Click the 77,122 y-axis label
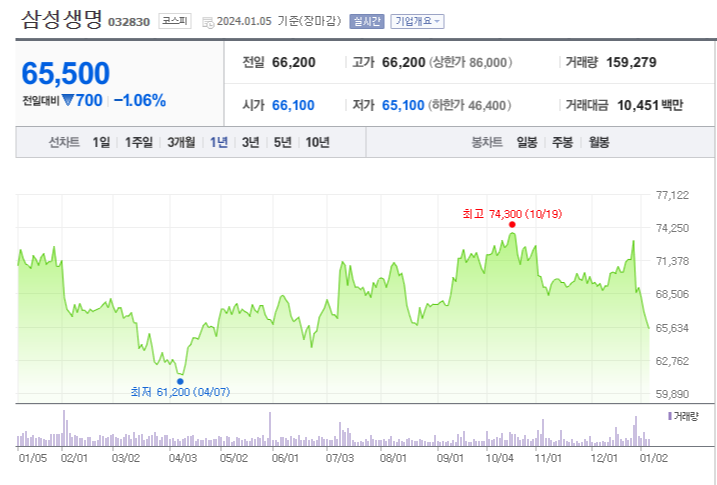Image resolution: width=717 pixels, height=485 pixels. (x=672, y=195)
